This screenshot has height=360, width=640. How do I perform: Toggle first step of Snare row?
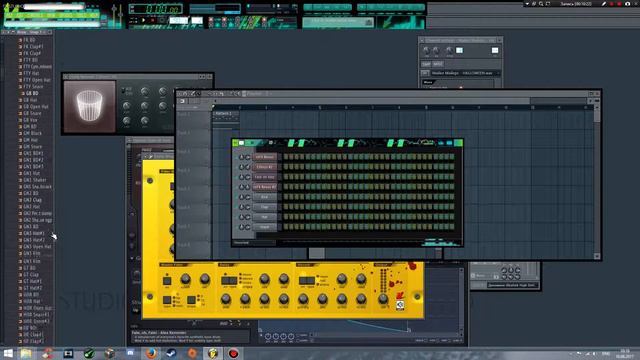[x=286, y=227]
